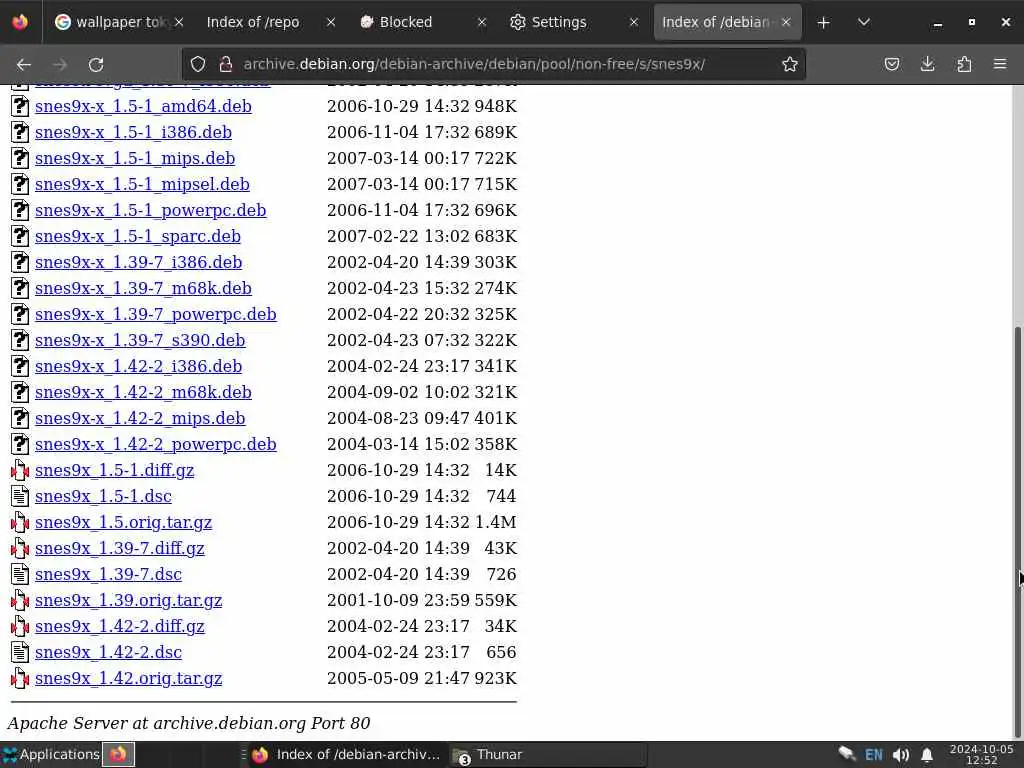Switch to the Thunar taskbar window button
The height and width of the screenshot is (768, 1024).
click(547, 755)
